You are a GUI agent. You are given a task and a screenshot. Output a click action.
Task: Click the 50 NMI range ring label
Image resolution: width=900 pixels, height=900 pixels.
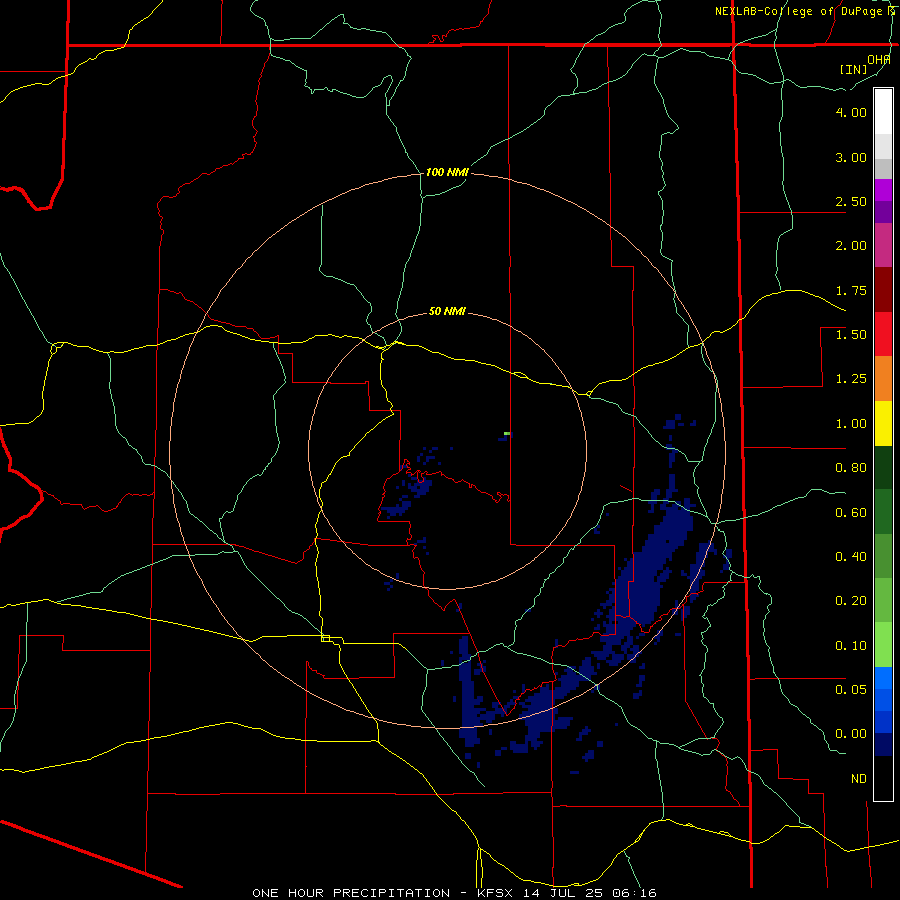click(447, 311)
